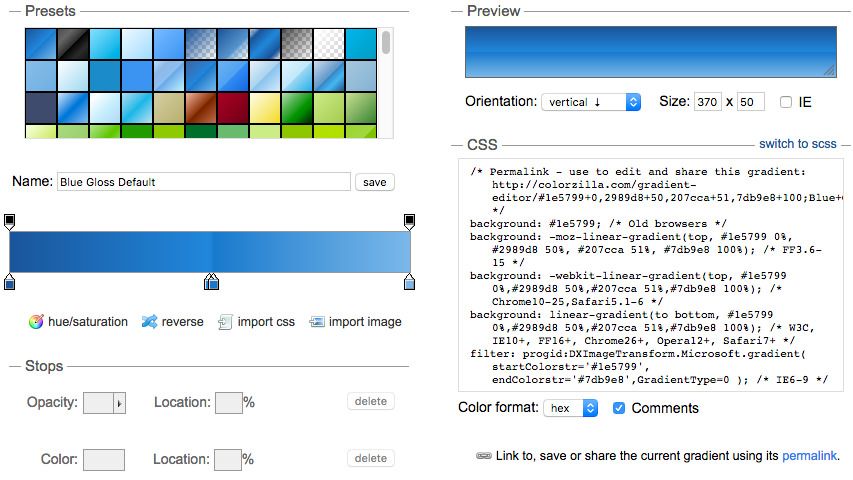
Task: Expand the Opacity value stepper arrow
Action: 120,403
